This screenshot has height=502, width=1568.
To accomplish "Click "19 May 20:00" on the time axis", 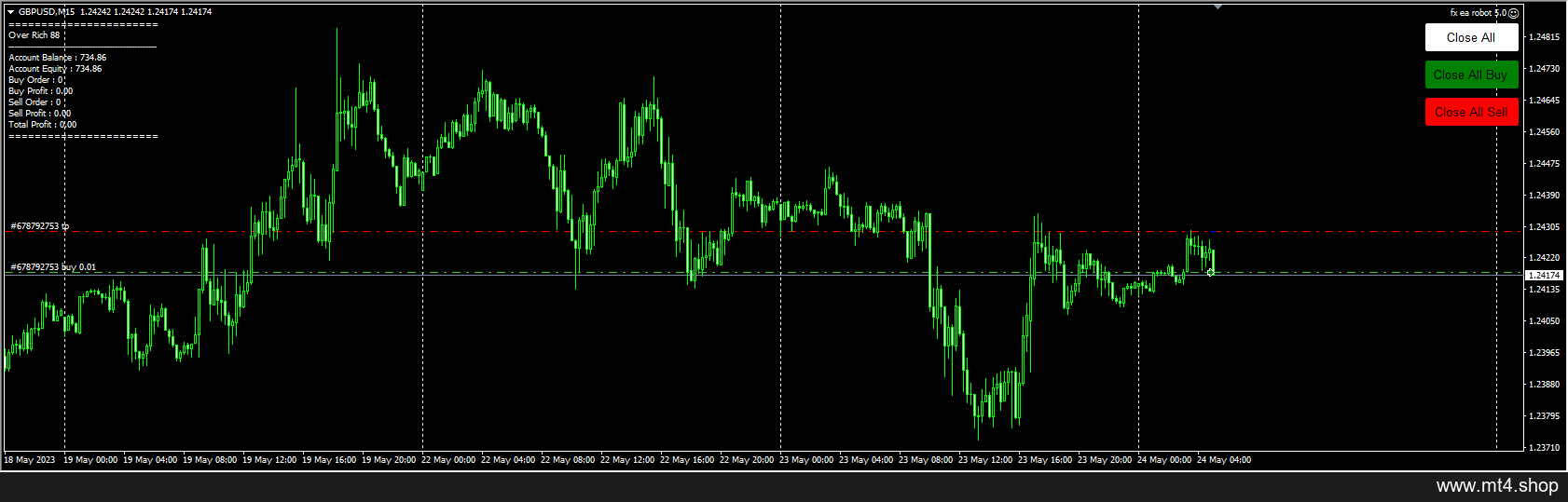I will pyautogui.click(x=389, y=460).
